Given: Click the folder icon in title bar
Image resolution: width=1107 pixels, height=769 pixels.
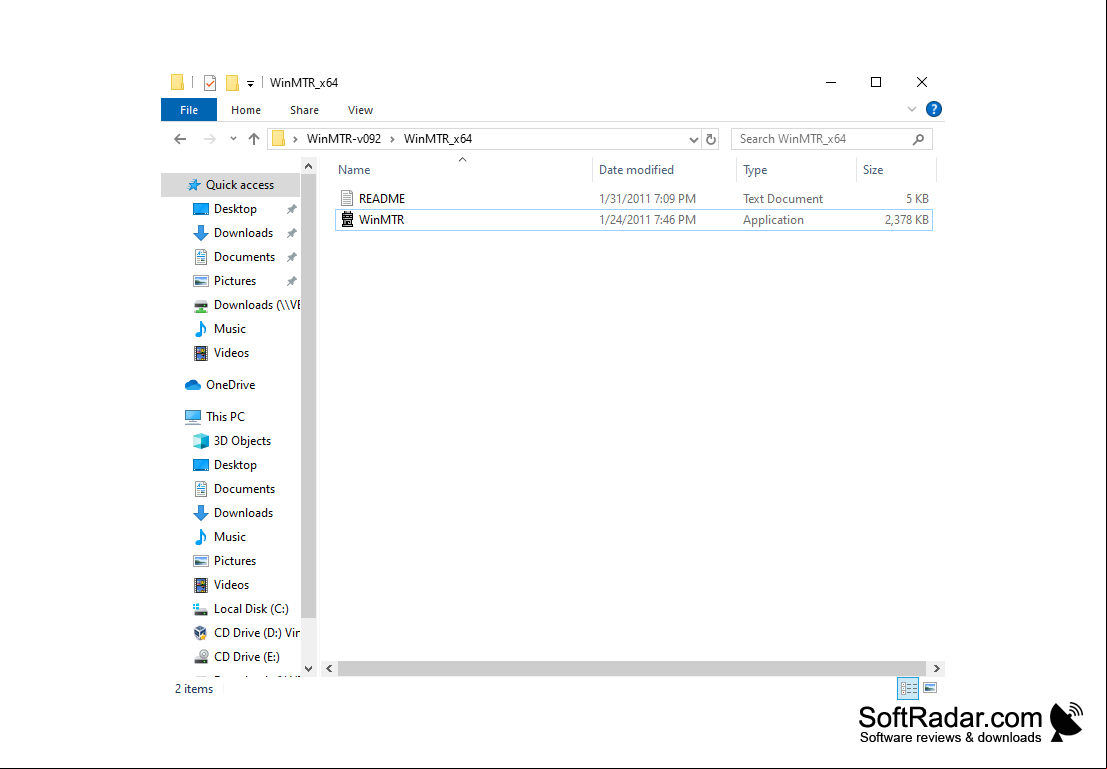Looking at the screenshot, I should click(x=178, y=83).
